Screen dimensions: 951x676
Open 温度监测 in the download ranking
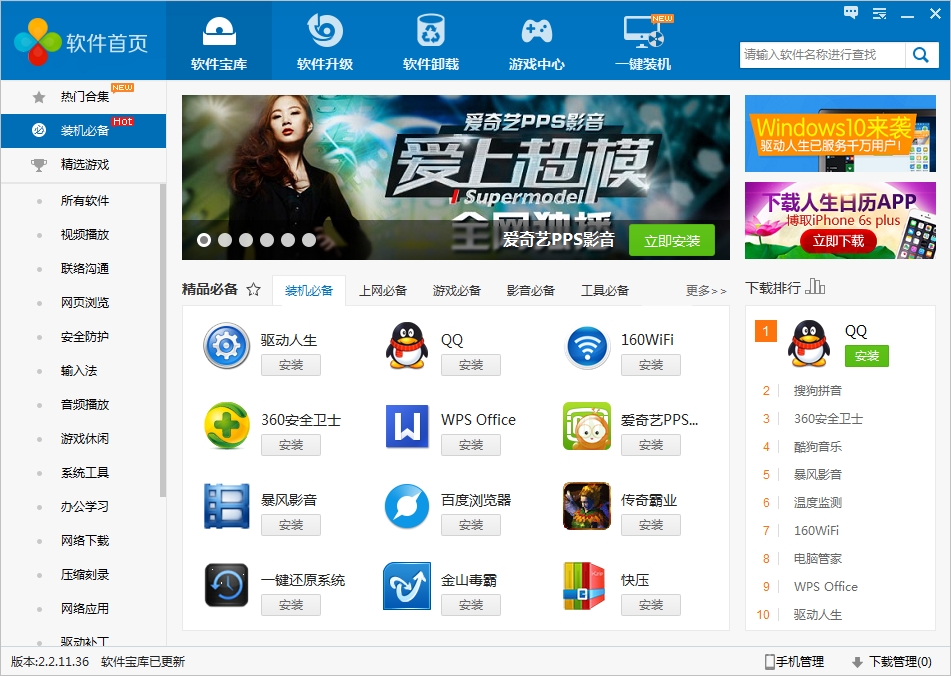tap(818, 503)
